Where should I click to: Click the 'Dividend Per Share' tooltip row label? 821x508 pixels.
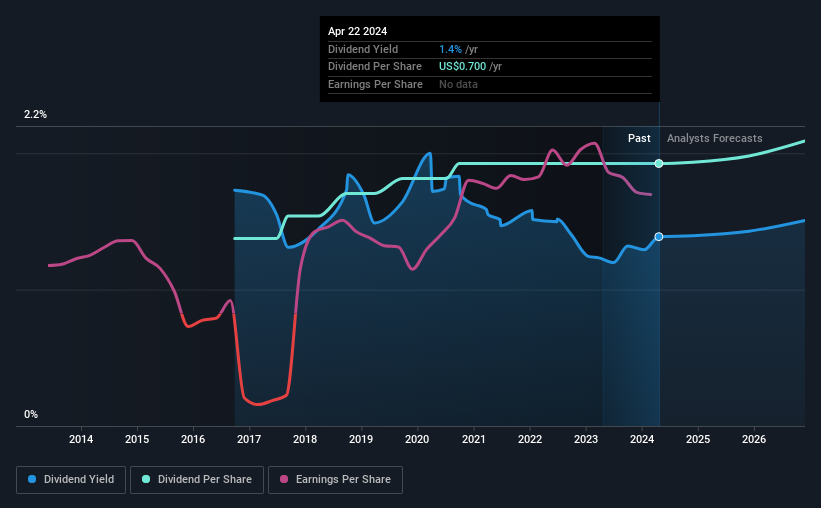coord(374,67)
